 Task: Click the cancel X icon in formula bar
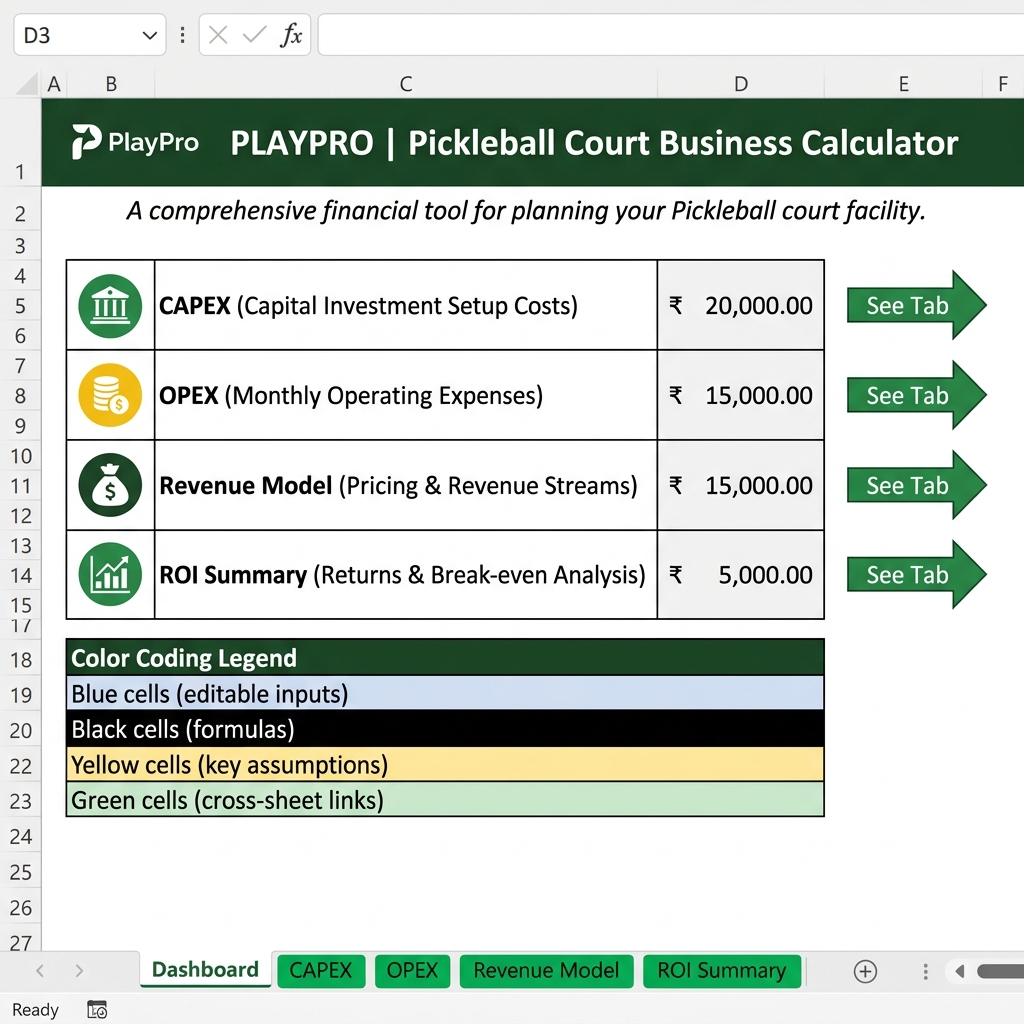click(x=218, y=35)
